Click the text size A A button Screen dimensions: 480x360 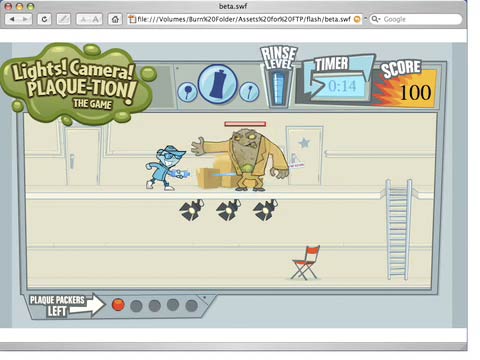pos(89,19)
